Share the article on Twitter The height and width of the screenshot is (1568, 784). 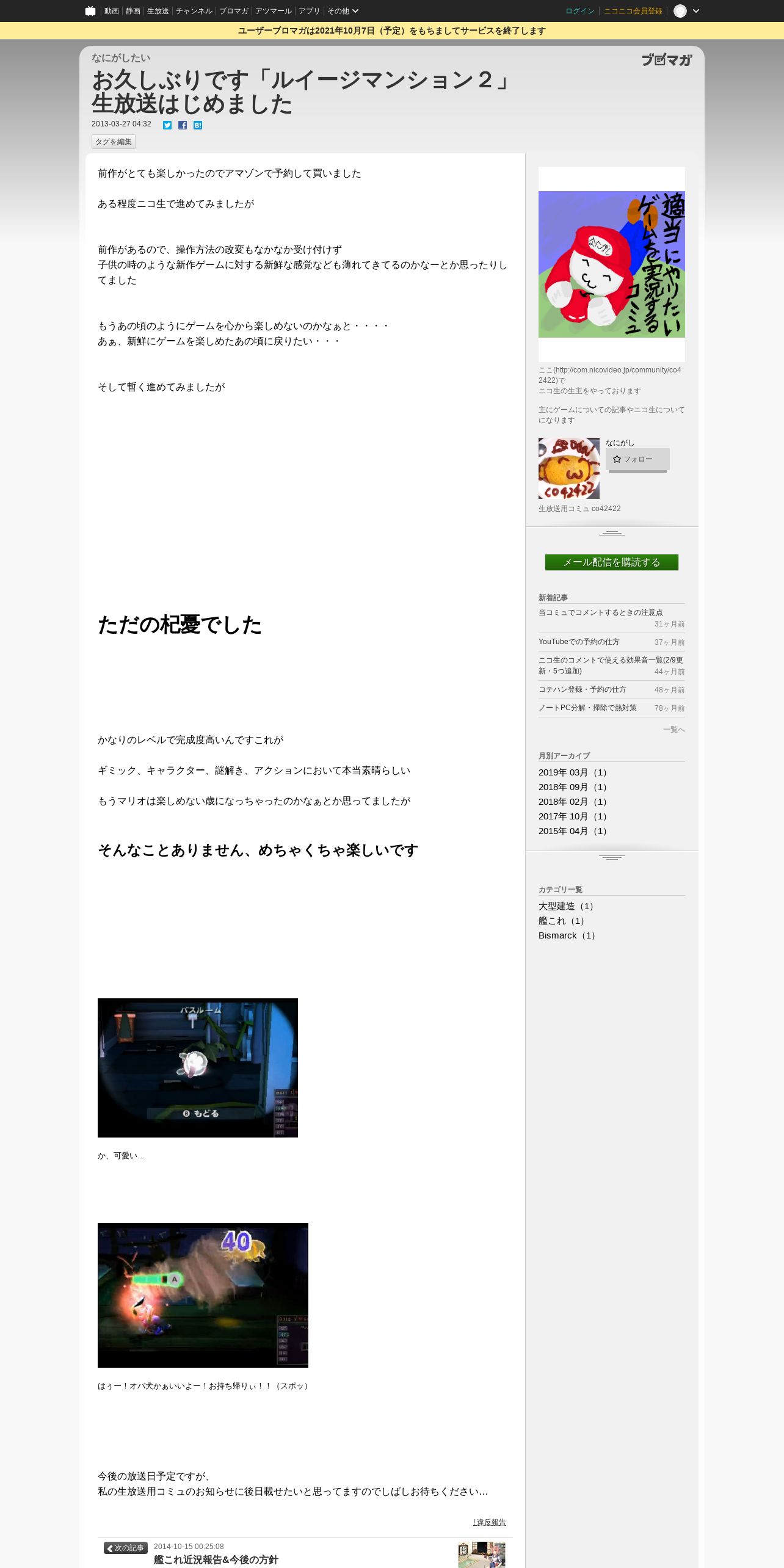167,125
